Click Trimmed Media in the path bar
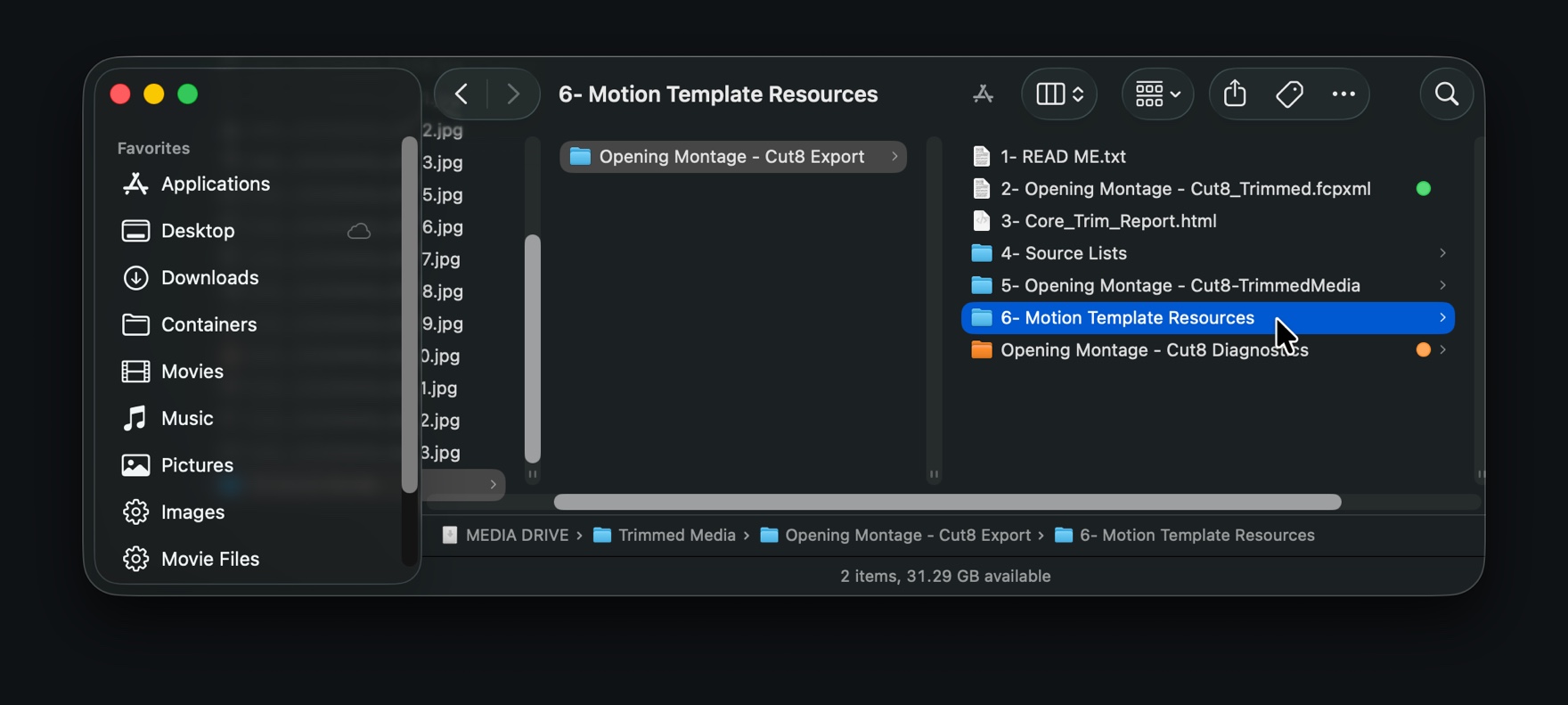 pyautogui.click(x=665, y=535)
